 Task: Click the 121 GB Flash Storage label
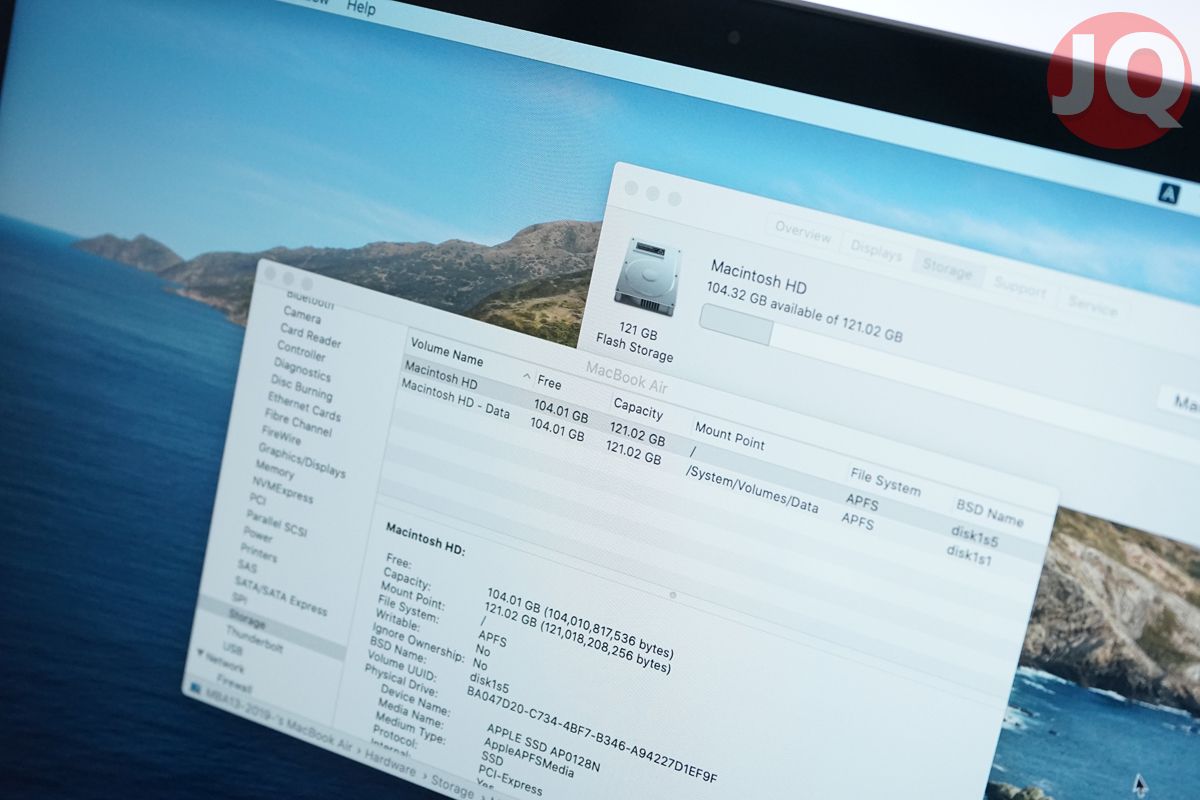point(635,341)
